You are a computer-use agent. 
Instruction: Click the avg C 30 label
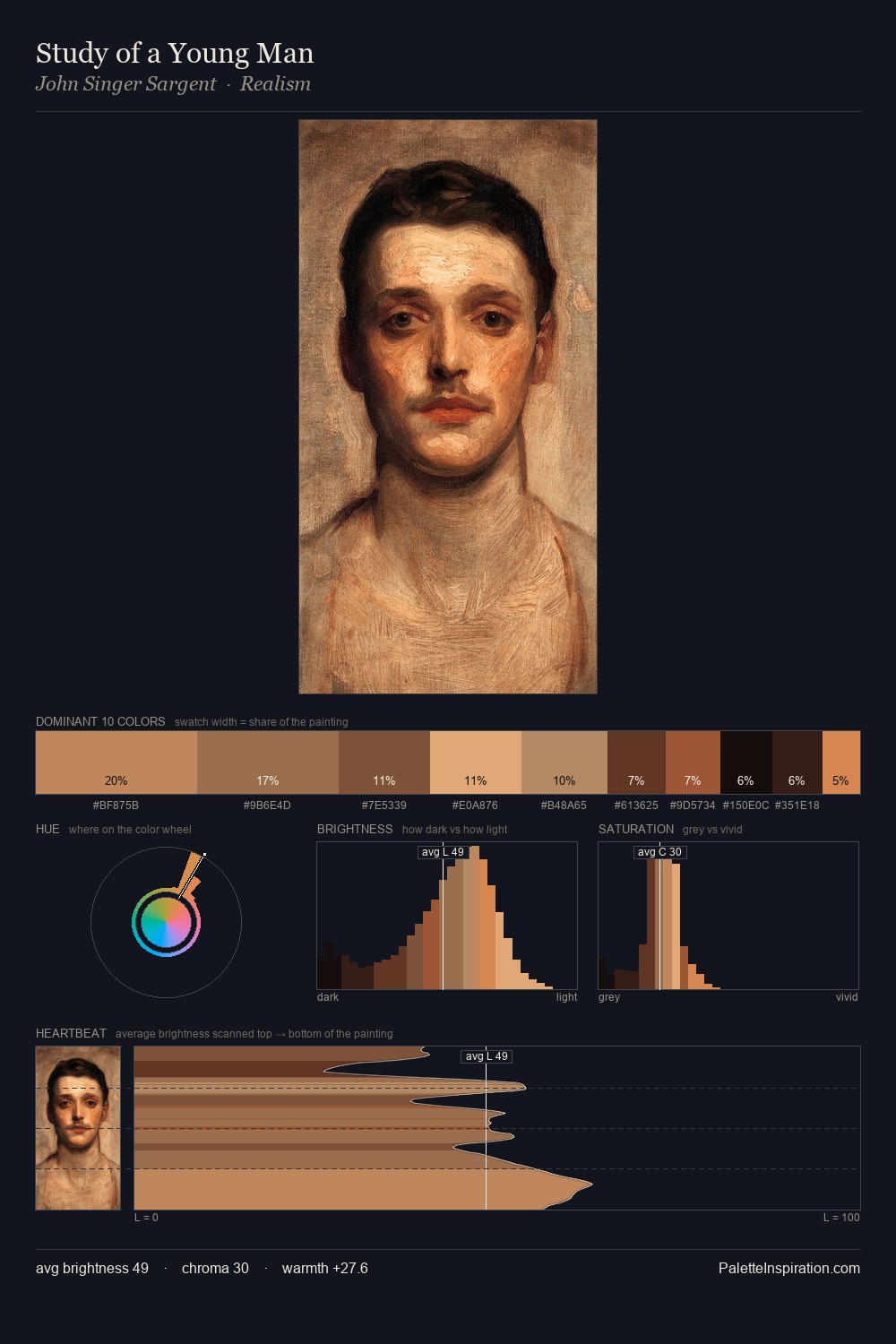click(x=659, y=852)
